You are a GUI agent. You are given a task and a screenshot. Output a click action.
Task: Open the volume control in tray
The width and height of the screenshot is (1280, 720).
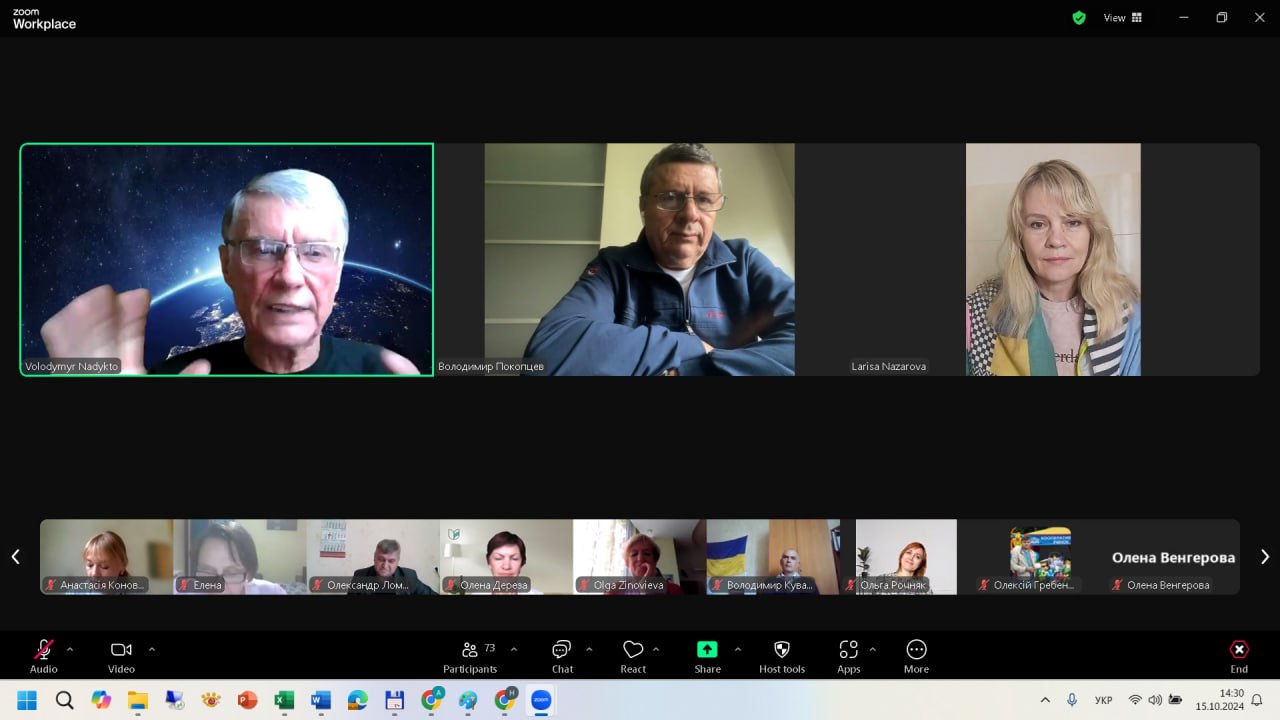coord(1155,700)
